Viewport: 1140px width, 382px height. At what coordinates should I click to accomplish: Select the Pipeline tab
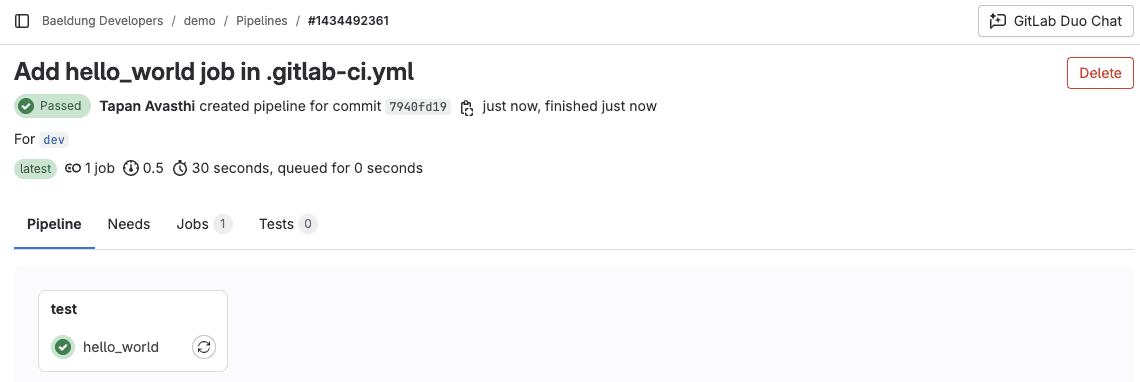coord(55,224)
